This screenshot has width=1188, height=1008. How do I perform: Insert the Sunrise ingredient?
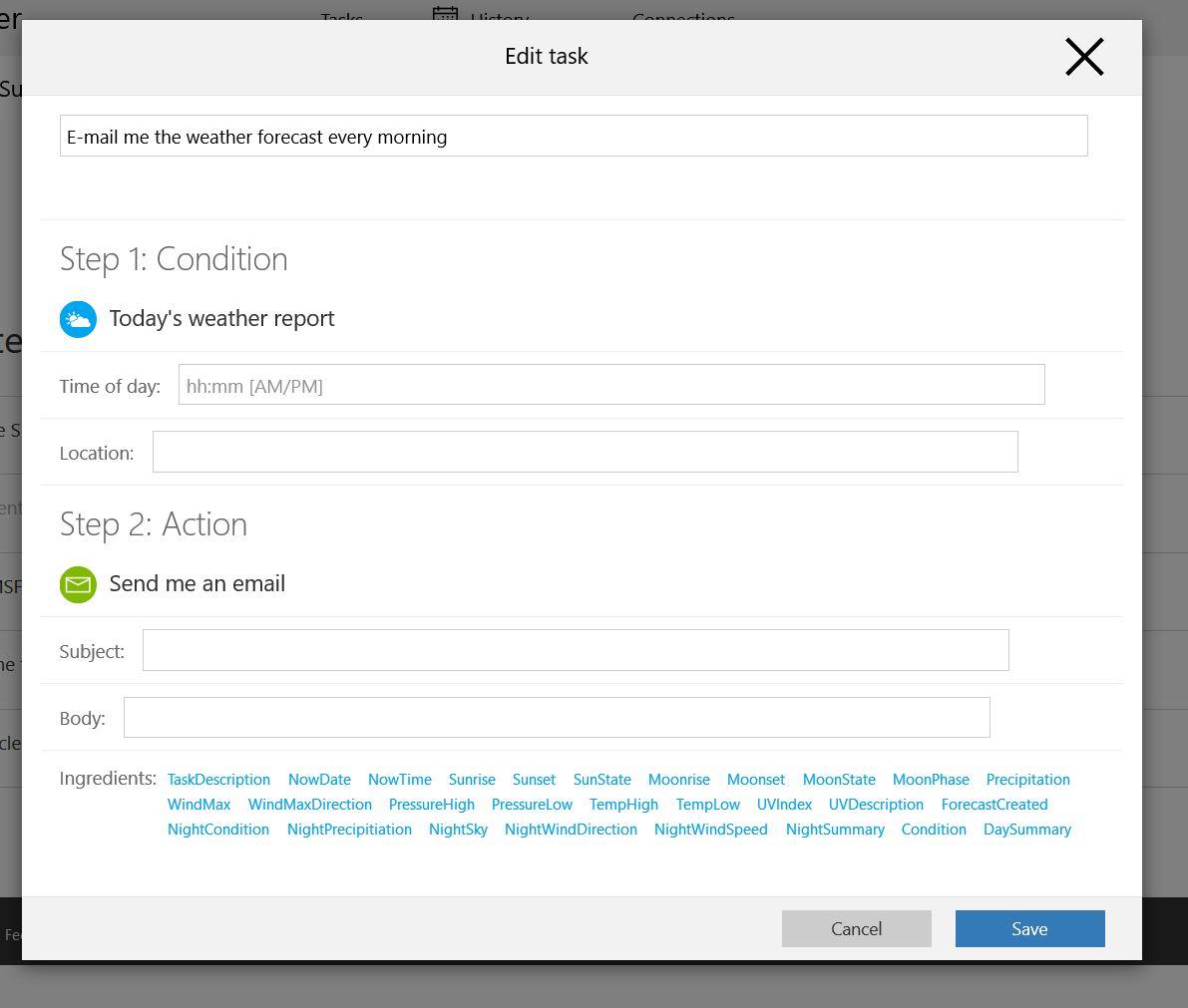coord(472,780)
